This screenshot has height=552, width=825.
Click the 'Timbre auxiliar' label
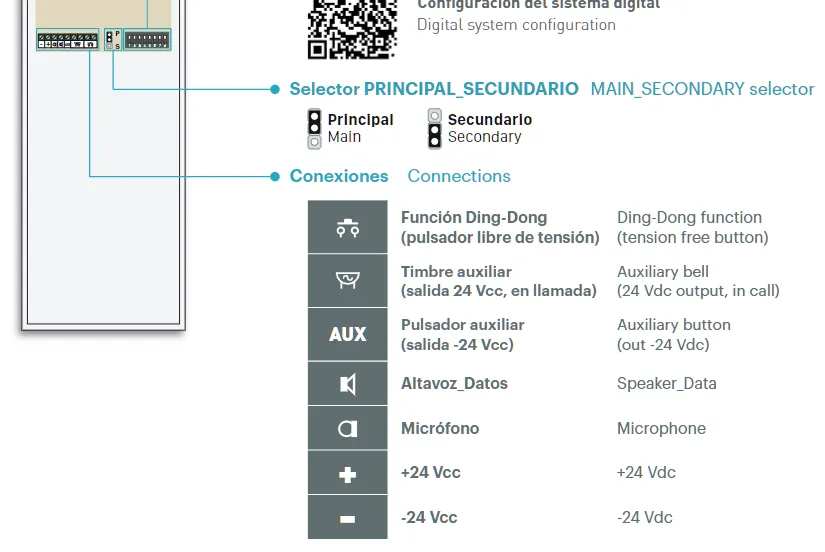[456, 272]
